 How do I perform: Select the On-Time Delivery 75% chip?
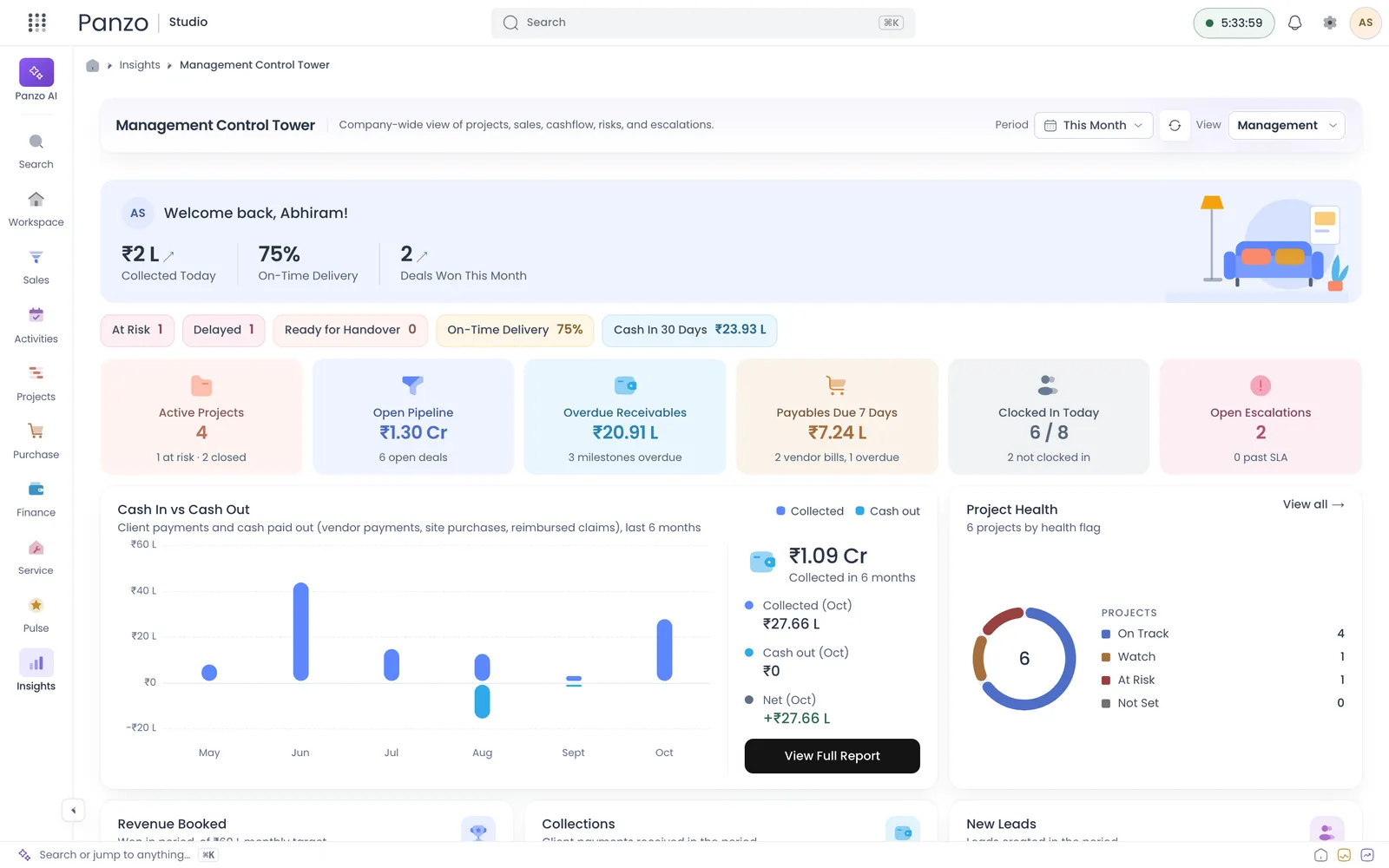click(515, 330)
